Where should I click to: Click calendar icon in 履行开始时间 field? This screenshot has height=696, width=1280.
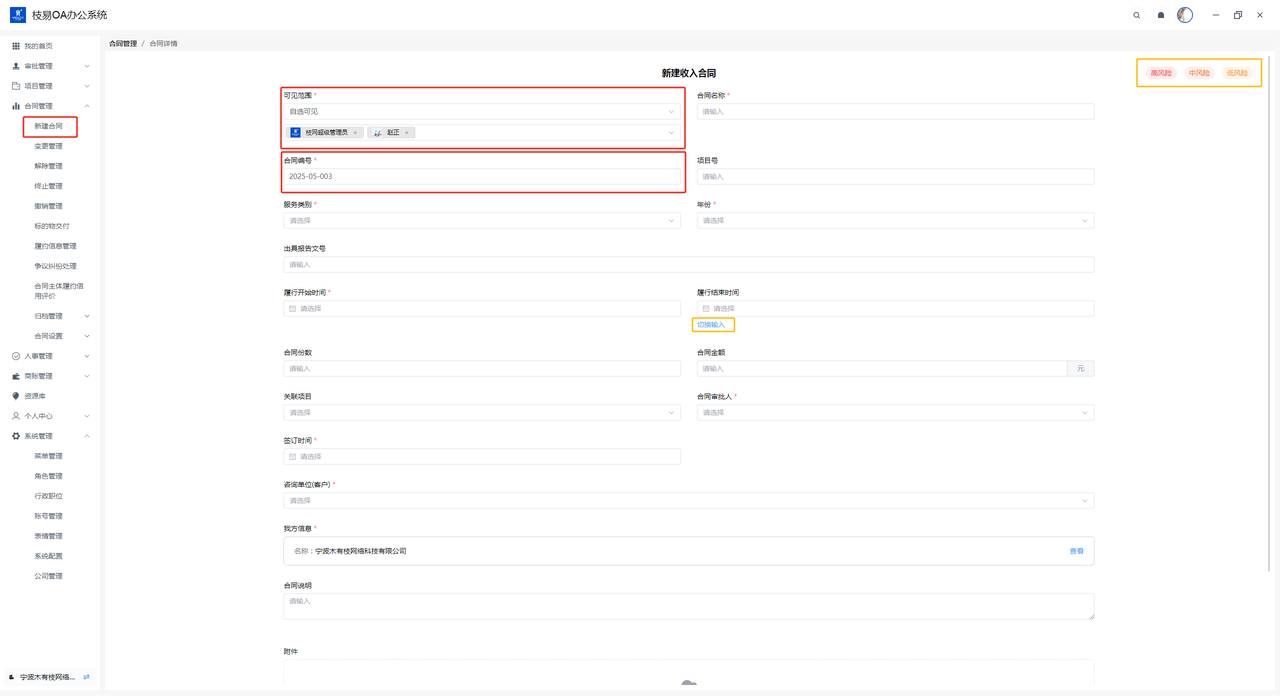293,309
